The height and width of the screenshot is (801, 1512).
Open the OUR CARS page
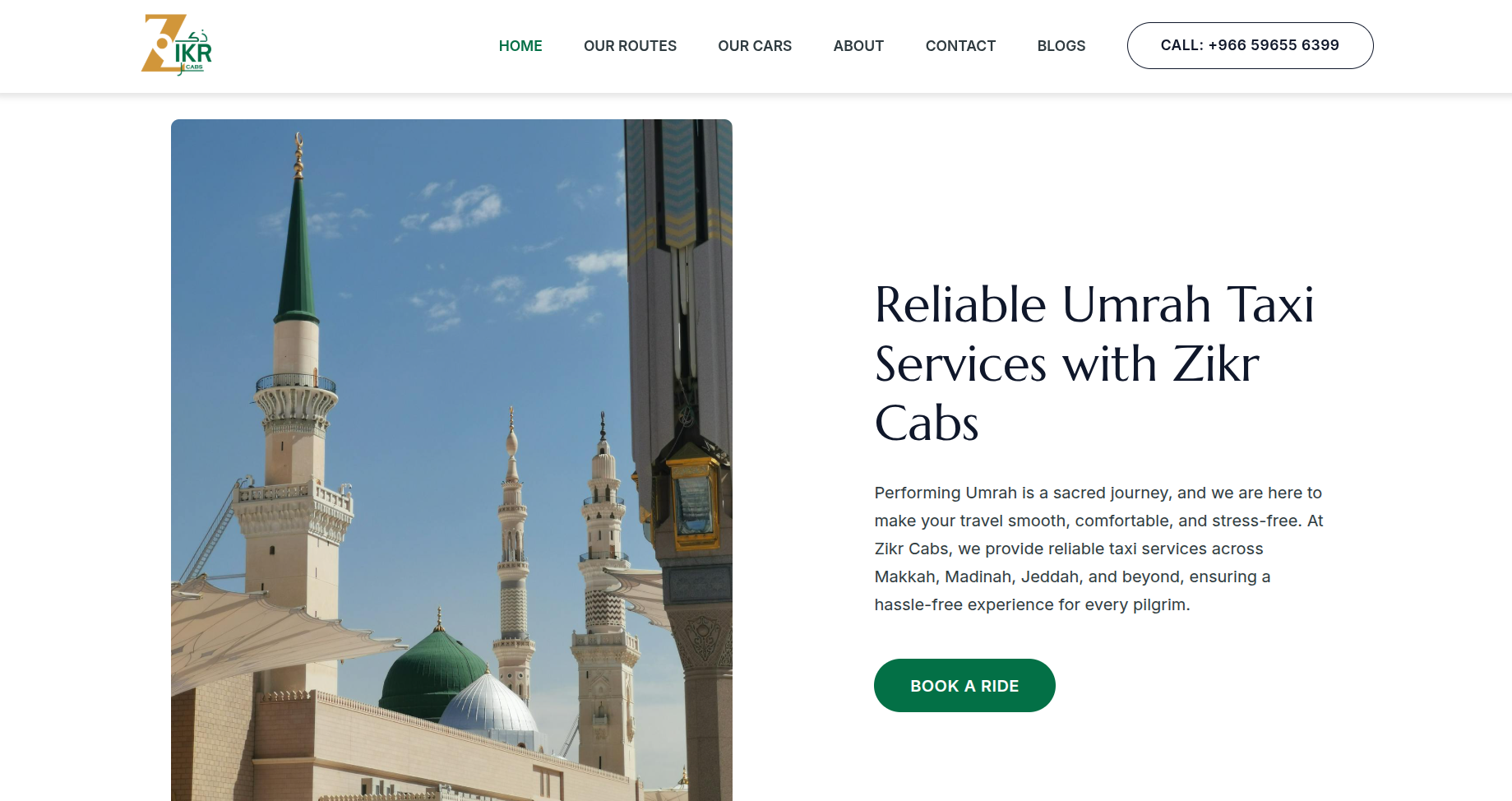[x=755, y=46]
